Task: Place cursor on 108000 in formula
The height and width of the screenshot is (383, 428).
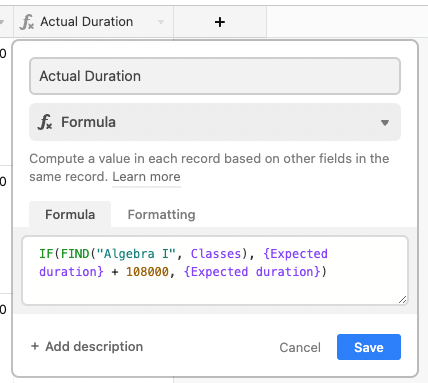Action: click(147, 272)
